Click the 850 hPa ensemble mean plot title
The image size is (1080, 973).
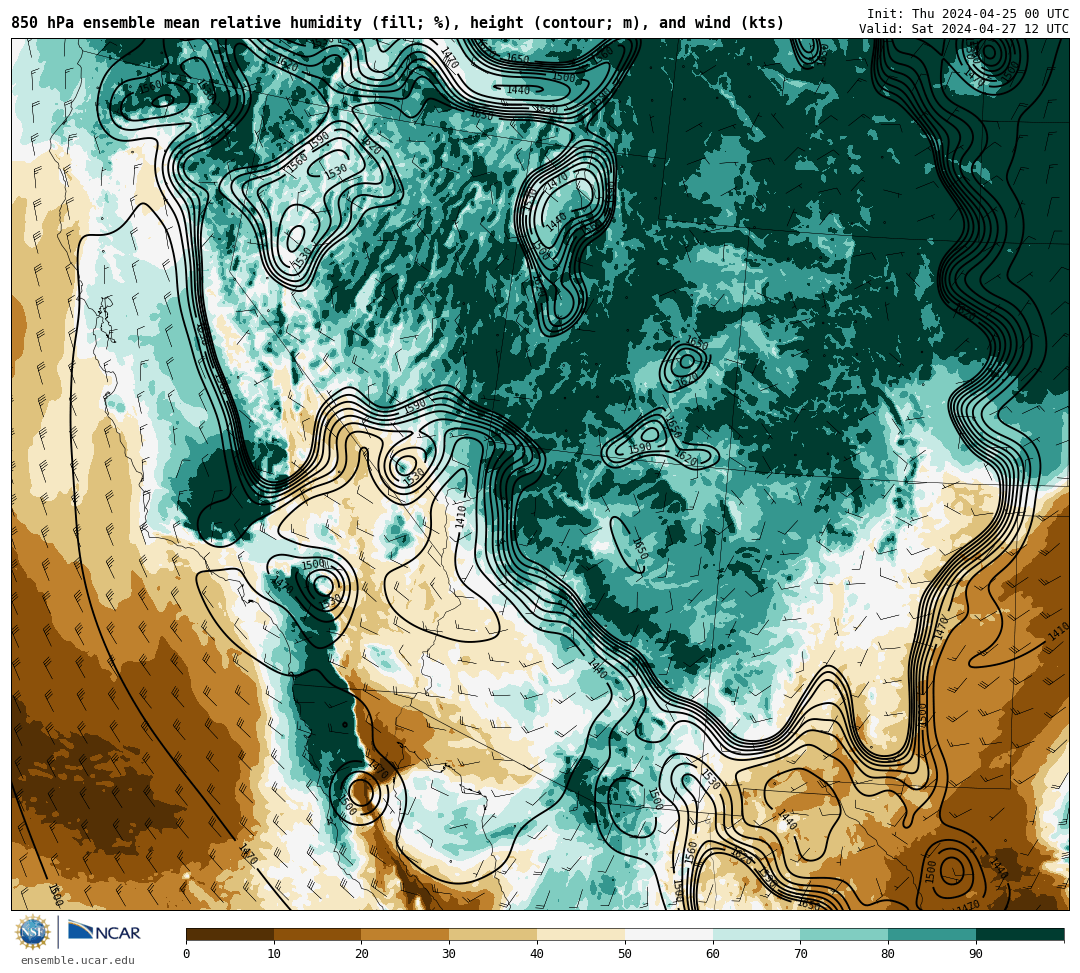click(x=397, y=23)
